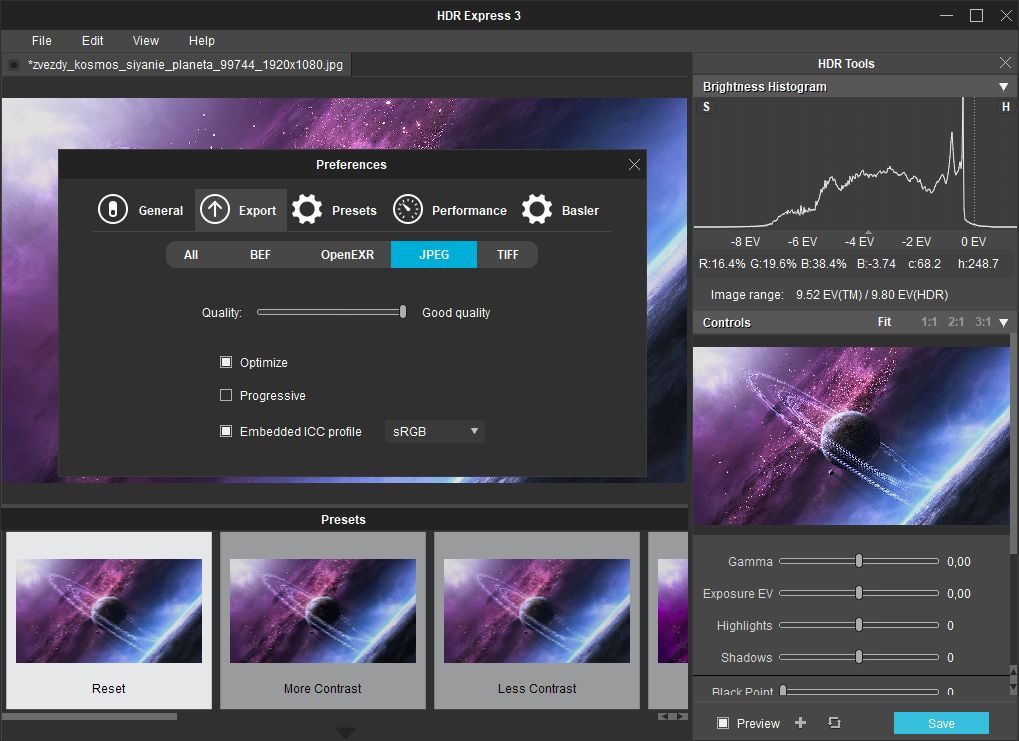Open the View menu
This screenshot has height=741, width=1019.
146,40
